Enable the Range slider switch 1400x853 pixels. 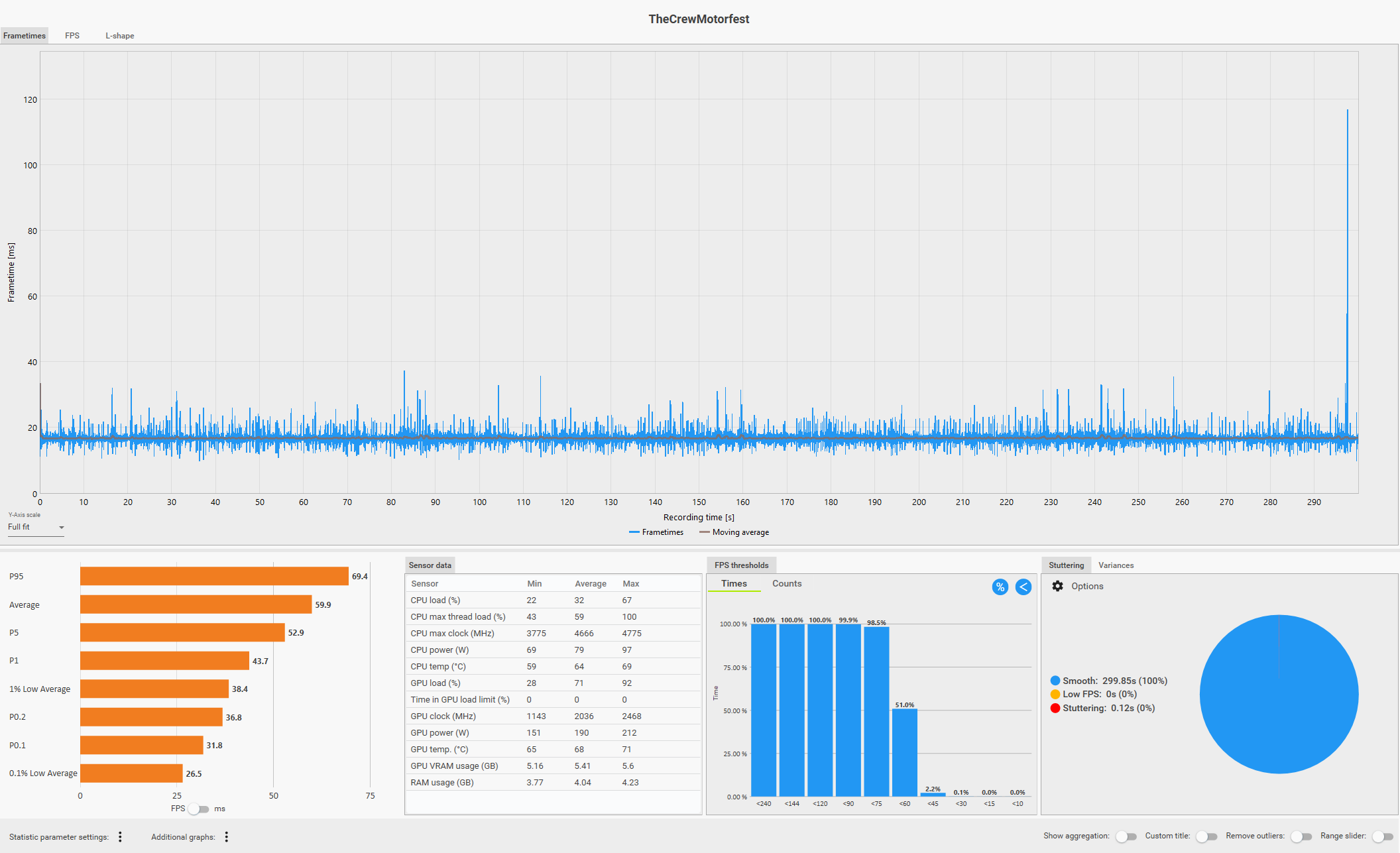(x=1382, y=836)
